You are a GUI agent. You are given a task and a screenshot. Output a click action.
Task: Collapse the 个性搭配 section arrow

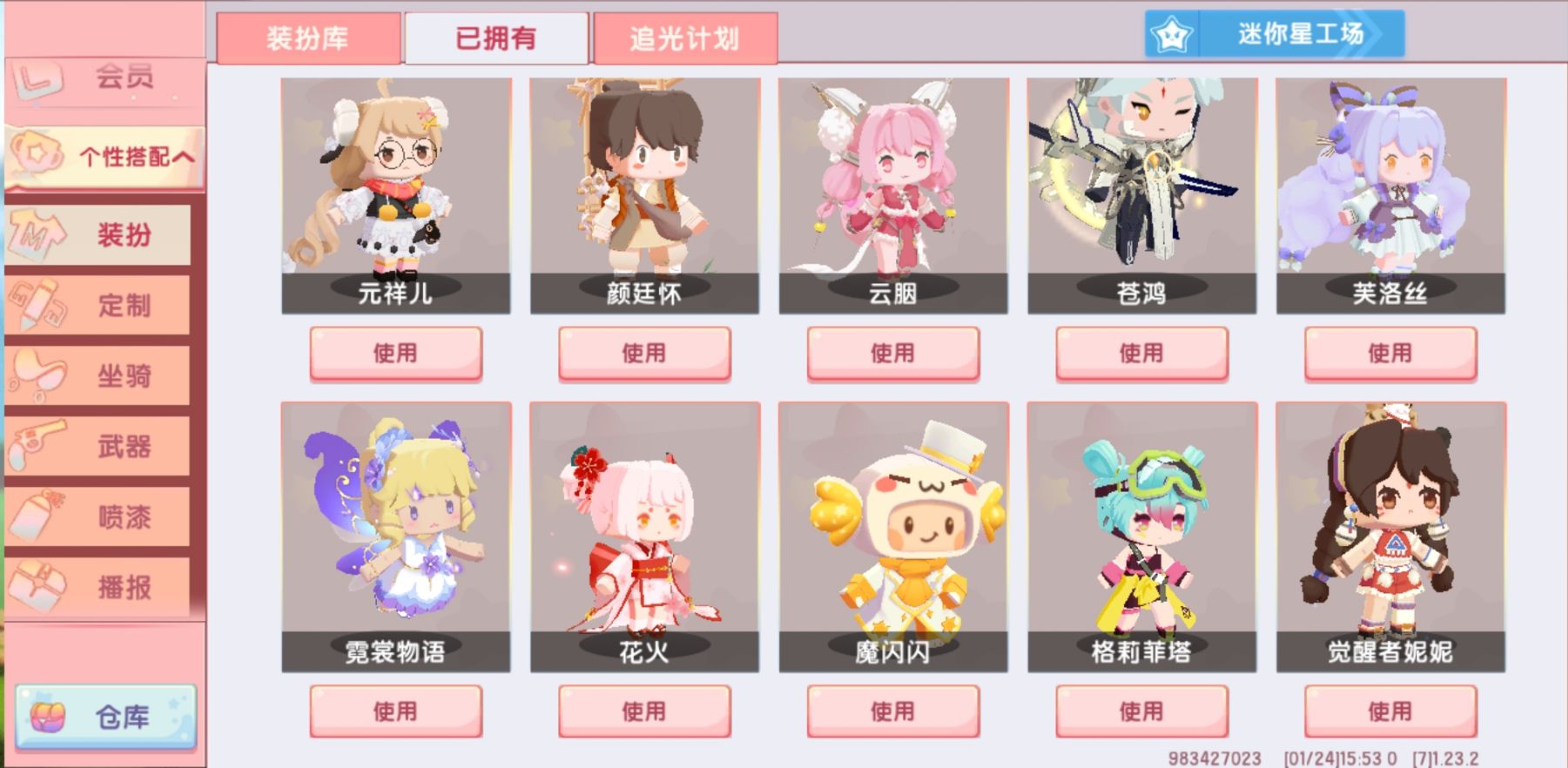pos(183,157)
